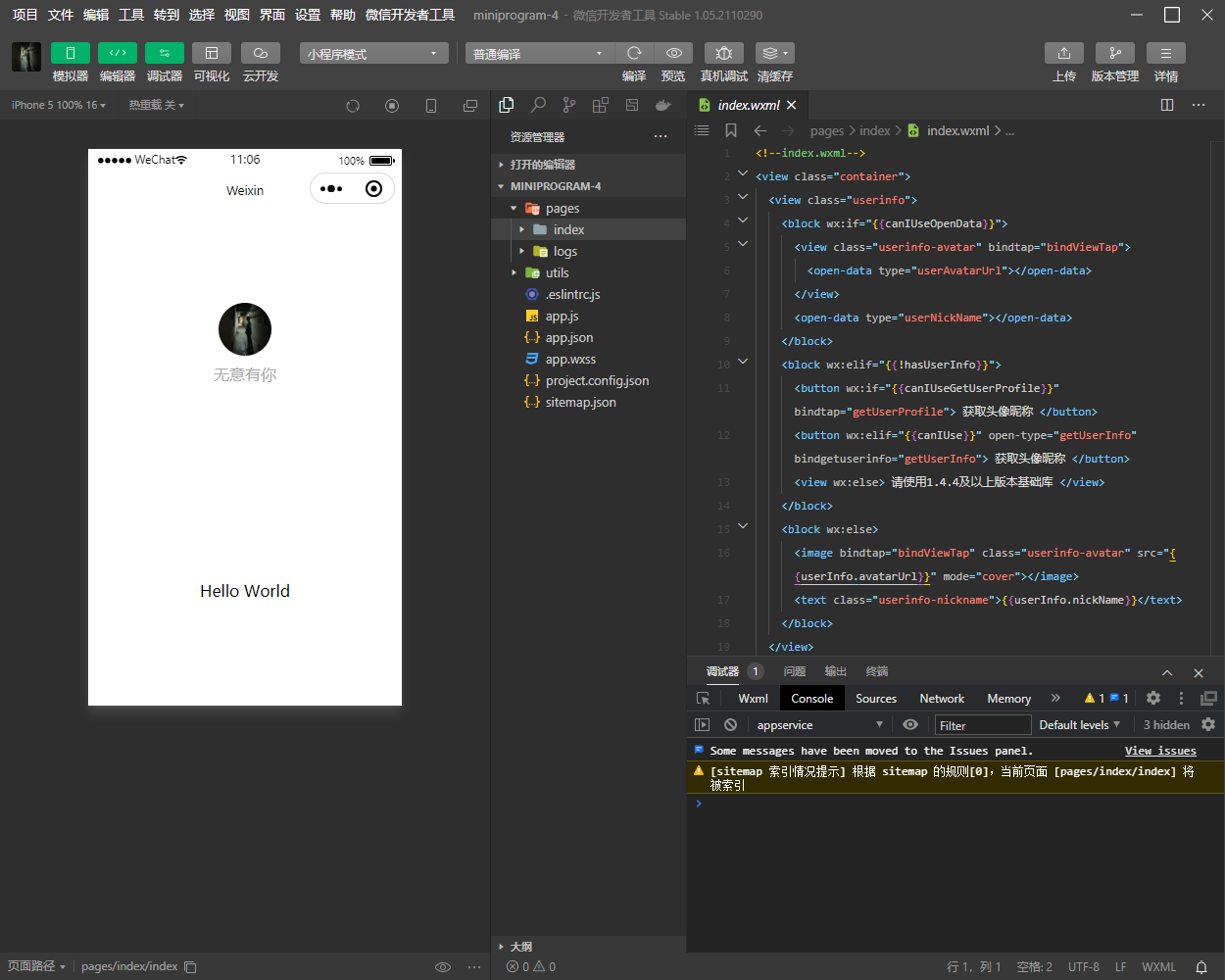Toggle the debugger panel button
Viewport: 1225px width, 980px height.
165,53
